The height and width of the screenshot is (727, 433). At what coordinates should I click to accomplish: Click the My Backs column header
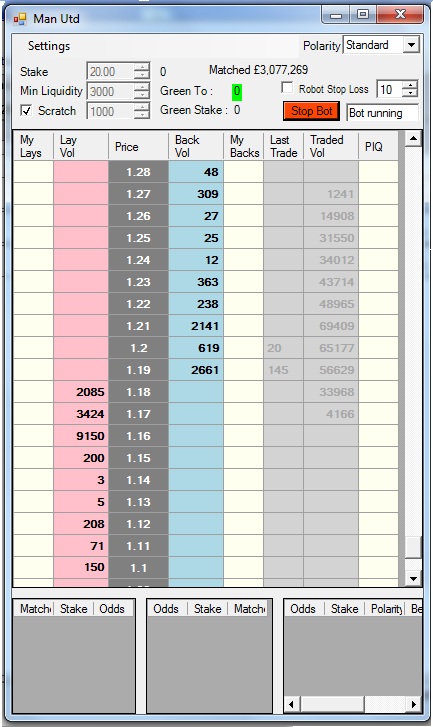pyautogui.click(x=243, y=146)
